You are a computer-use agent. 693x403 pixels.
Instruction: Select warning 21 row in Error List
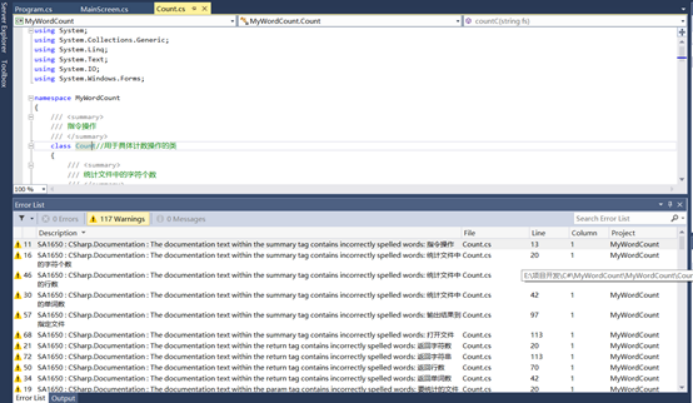pyautogui.click(x=346, y=346)
